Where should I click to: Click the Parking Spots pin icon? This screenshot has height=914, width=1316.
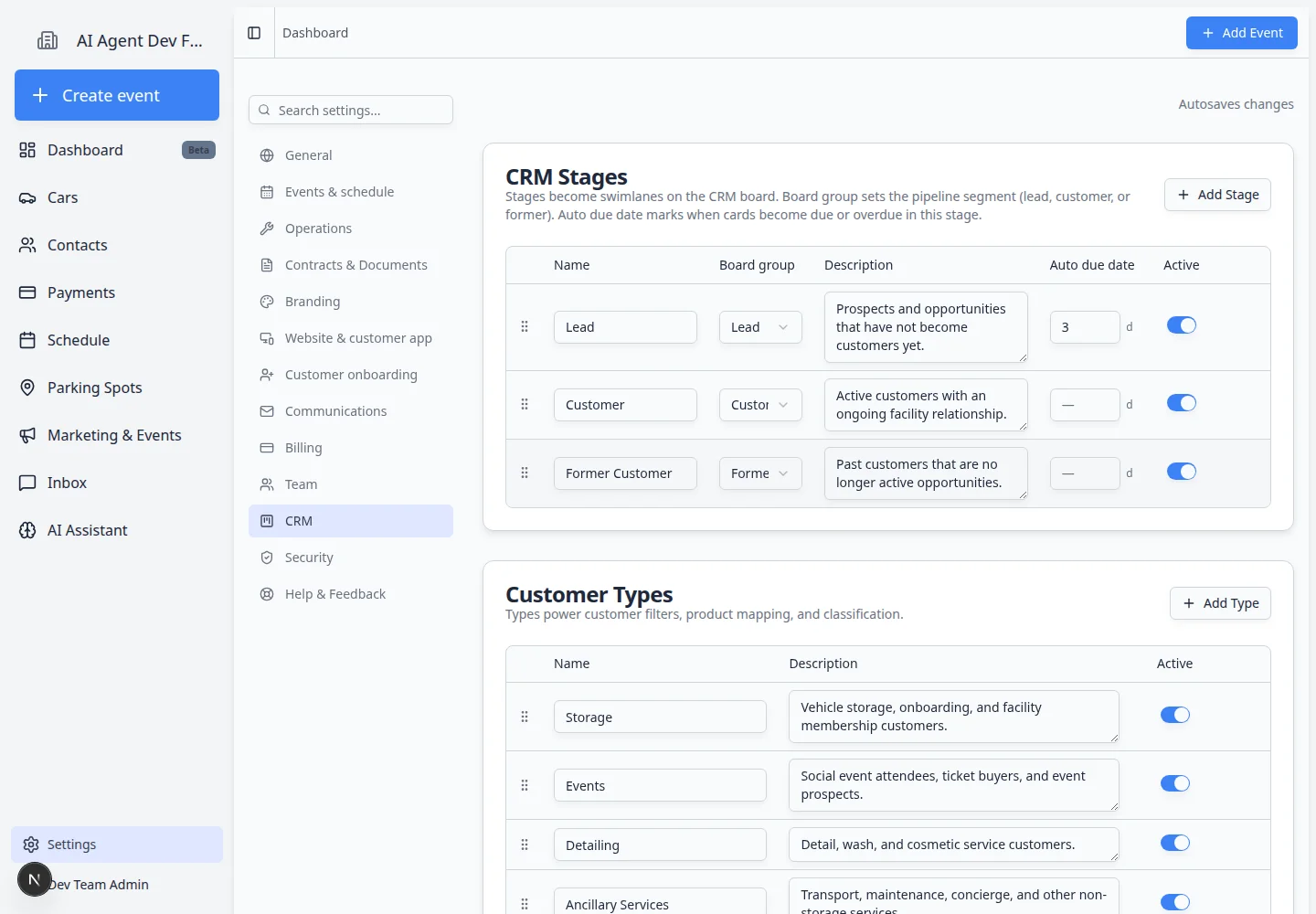click(27, 388)
